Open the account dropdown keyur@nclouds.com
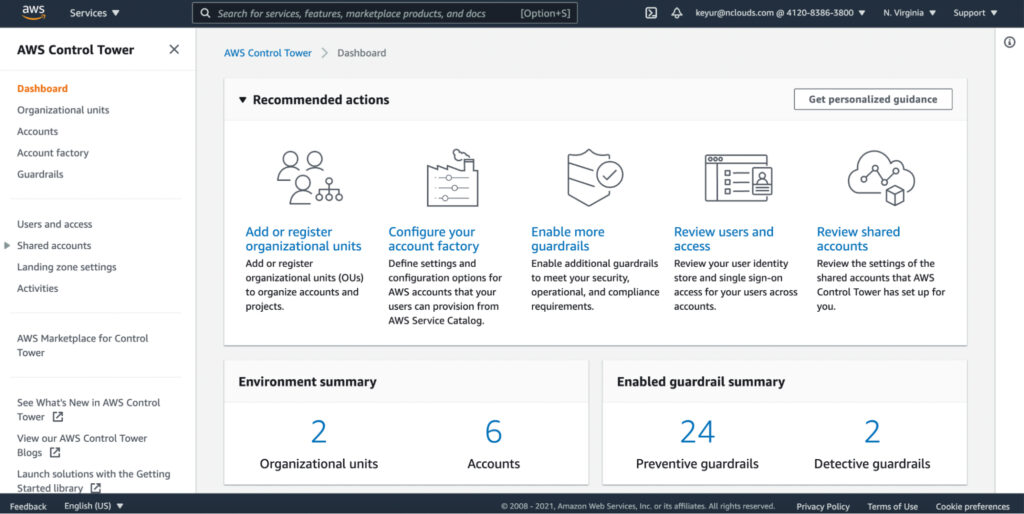Viewport: 1024px width, 514px height. (x=780, y=13)
